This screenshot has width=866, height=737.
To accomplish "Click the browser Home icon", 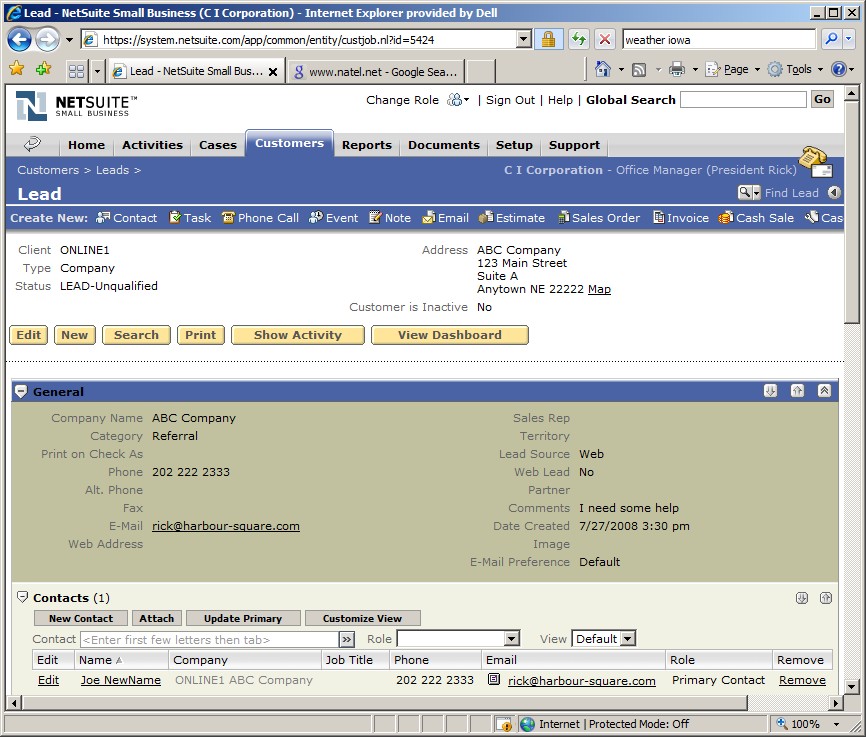I will tap(603, 69).
